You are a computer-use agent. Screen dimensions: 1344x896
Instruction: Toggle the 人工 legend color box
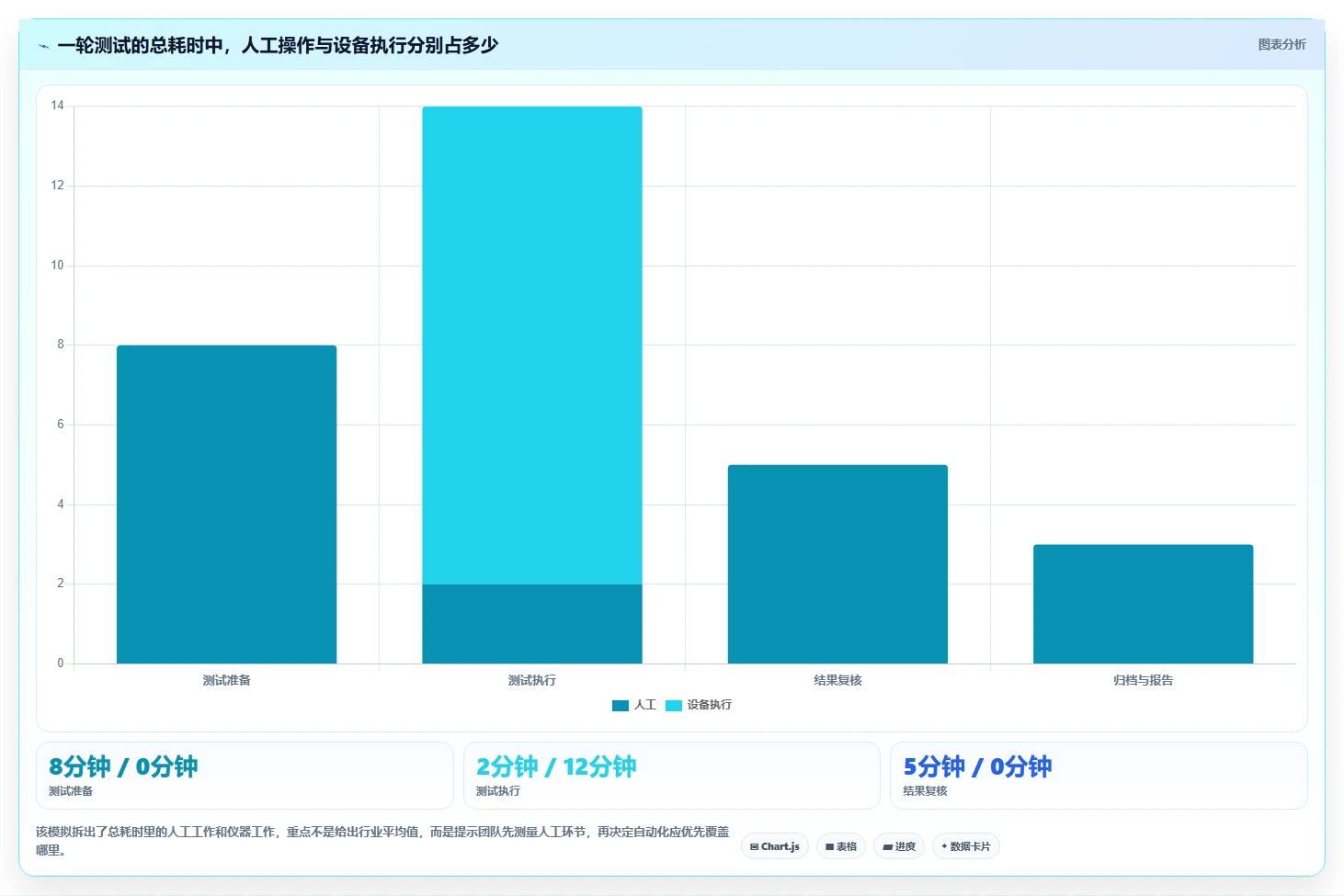pyautogui.click(x=621, y=705)
